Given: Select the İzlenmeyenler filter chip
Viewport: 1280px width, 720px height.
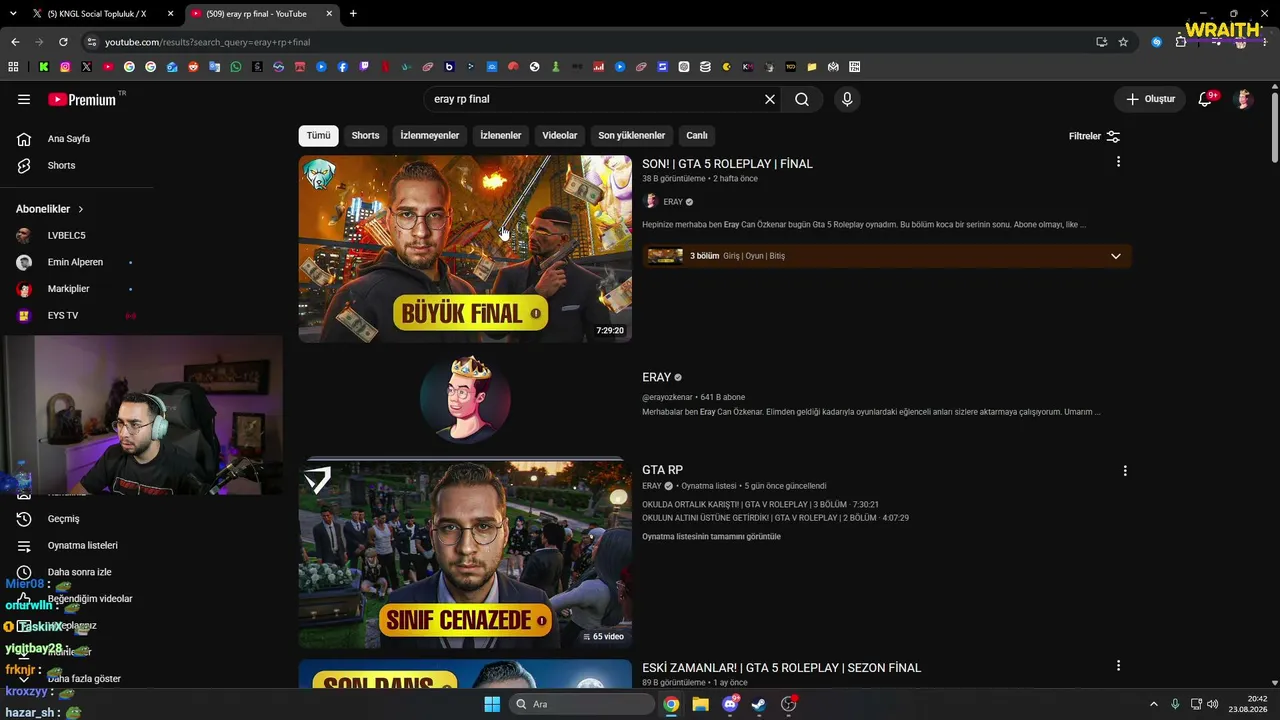Looking at the screenshot, I should (430, 136).
